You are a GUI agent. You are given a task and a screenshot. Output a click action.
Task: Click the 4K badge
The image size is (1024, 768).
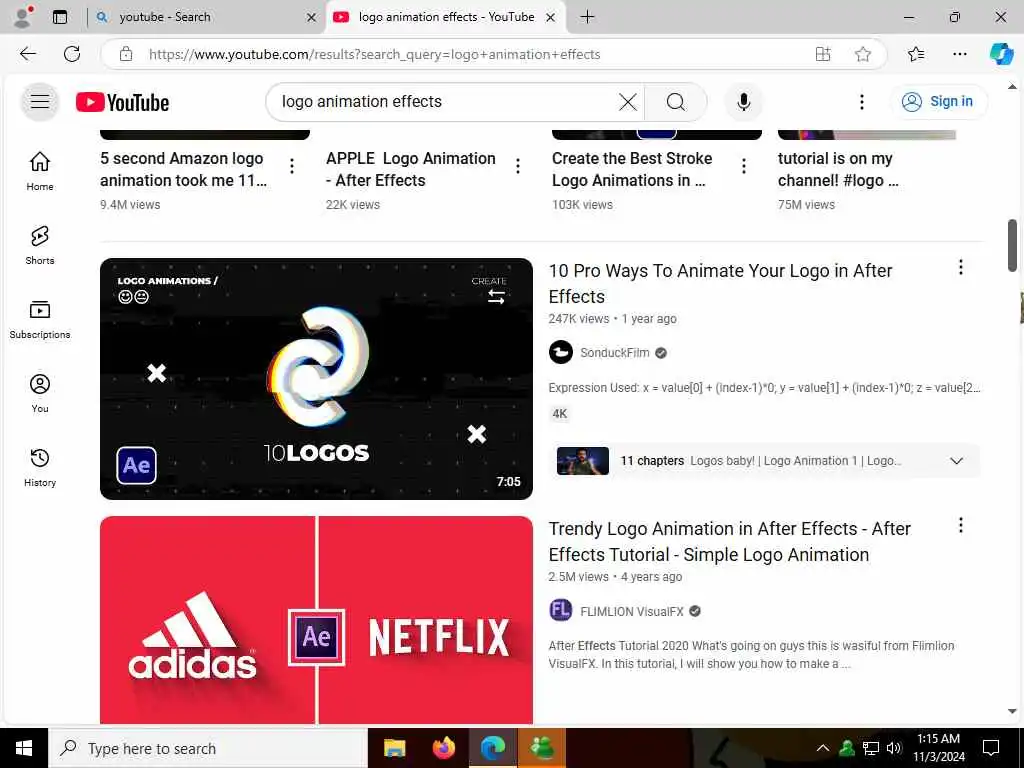[560, 413]
